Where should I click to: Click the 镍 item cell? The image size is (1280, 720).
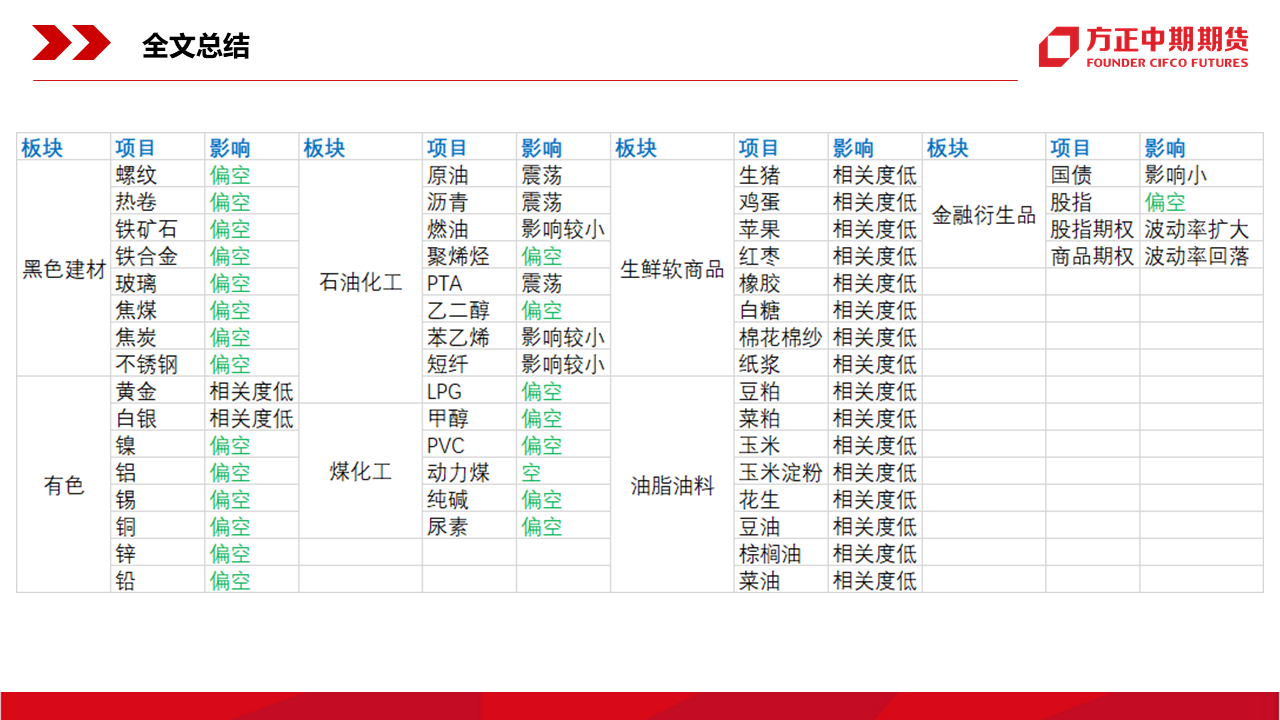(x=158, y=445)
